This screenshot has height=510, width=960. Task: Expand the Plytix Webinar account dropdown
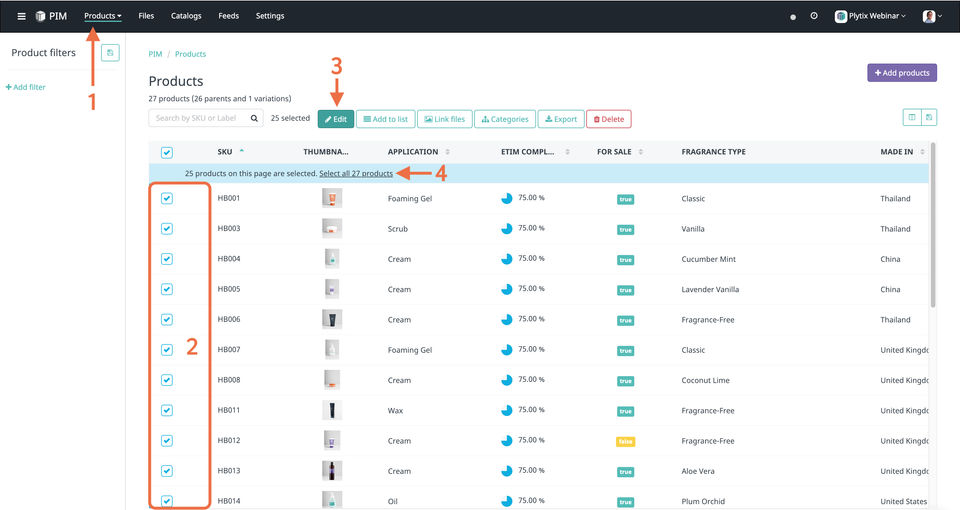pos(870,17)
